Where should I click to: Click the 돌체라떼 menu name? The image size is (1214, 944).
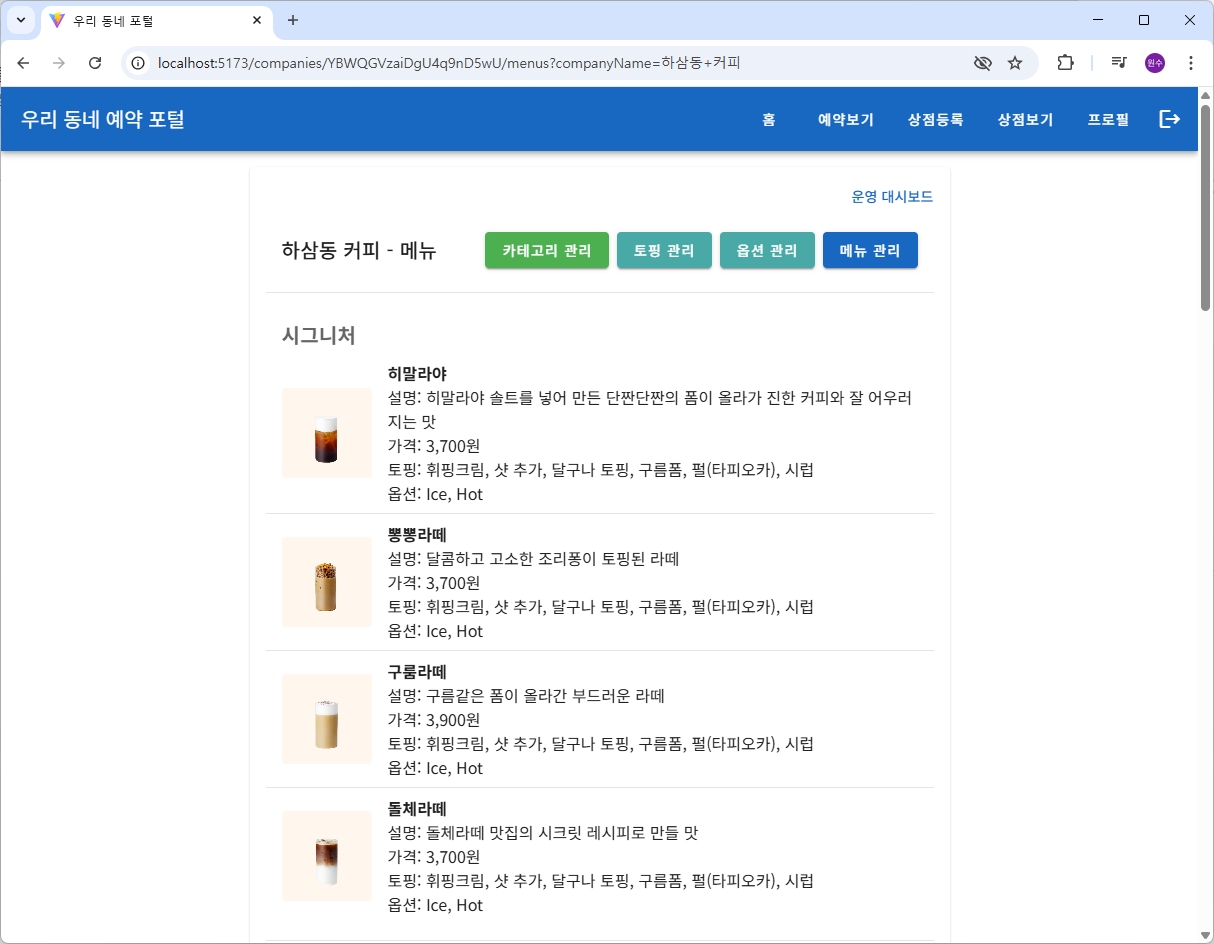point(417,809)
